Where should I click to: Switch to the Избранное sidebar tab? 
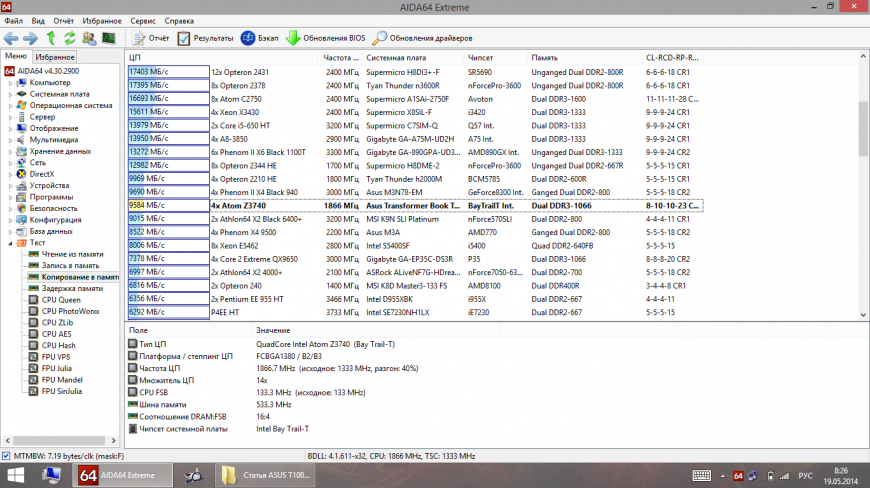point(54,57)
